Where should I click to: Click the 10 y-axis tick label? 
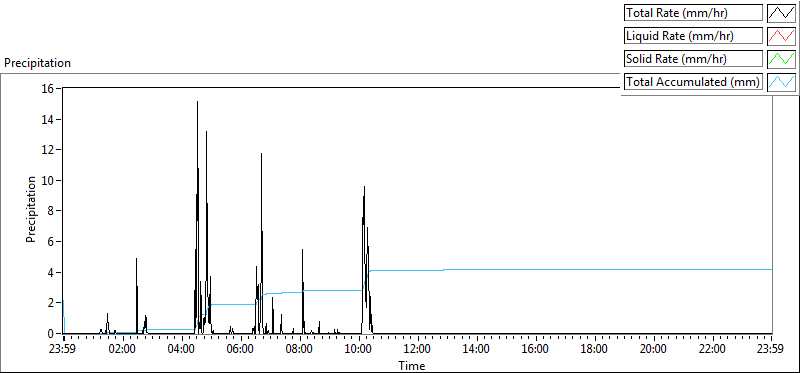click(x=48, y=180)
